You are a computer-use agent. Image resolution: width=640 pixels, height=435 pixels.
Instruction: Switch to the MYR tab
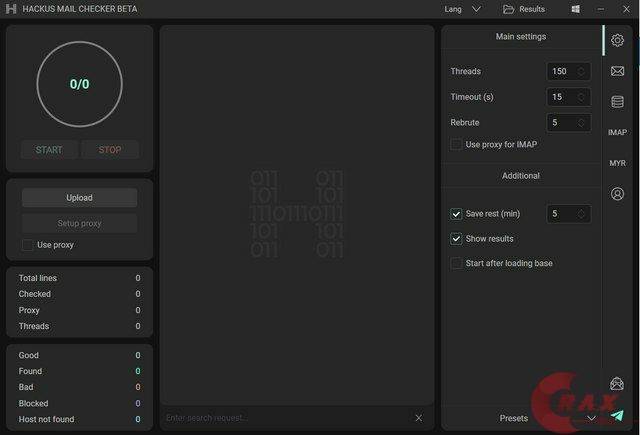click(x=617, y=163)
